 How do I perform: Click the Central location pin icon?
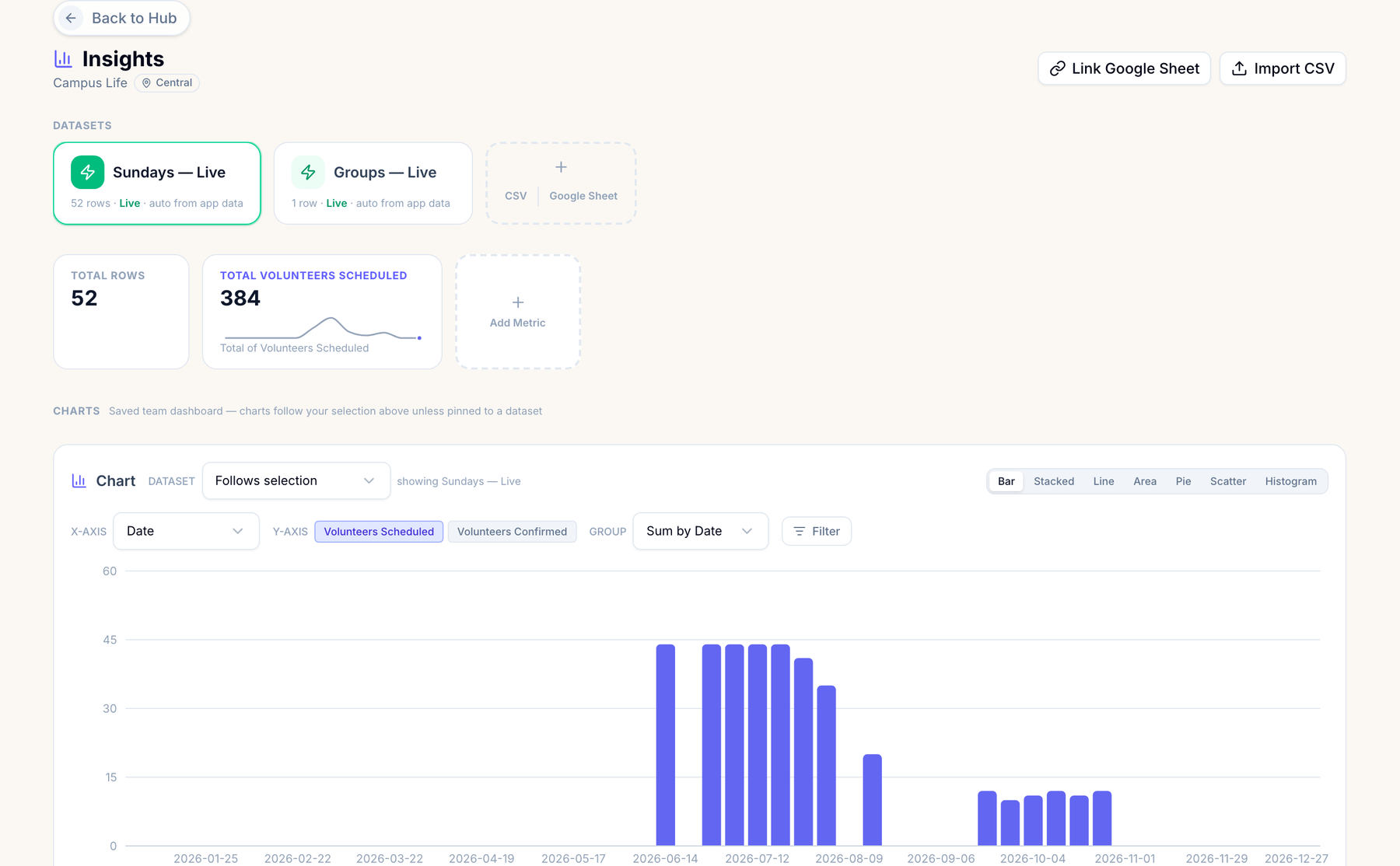(146, 82)
